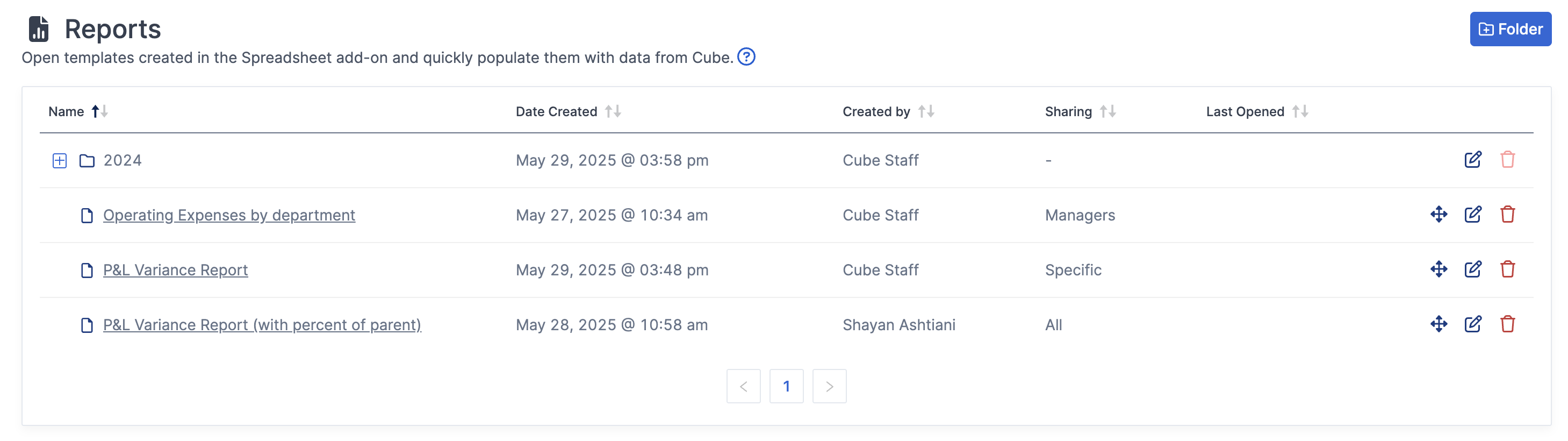1568x441 pixels.
Task: Click the move icon for Operating Expenses report
Action: point(1438,215)
